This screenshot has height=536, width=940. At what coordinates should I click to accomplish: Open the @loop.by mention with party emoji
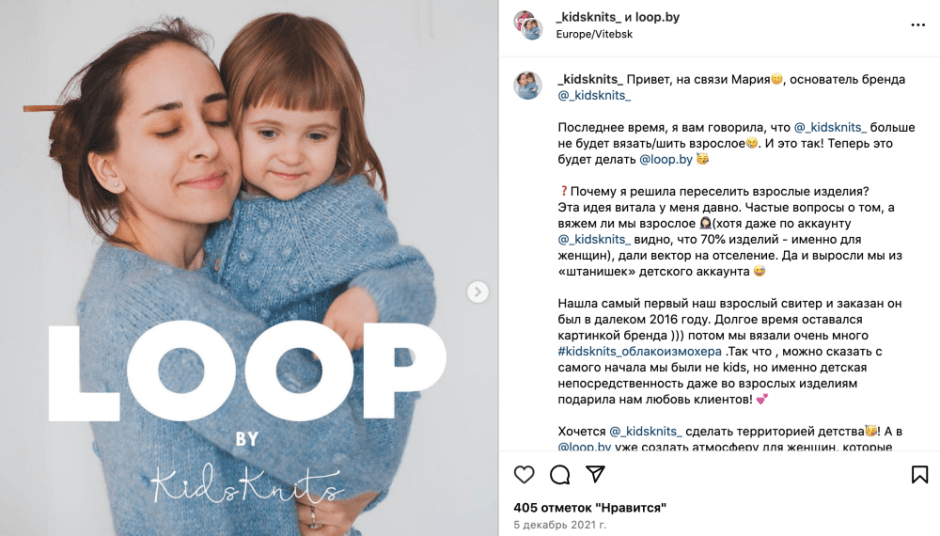coord(666,159)
